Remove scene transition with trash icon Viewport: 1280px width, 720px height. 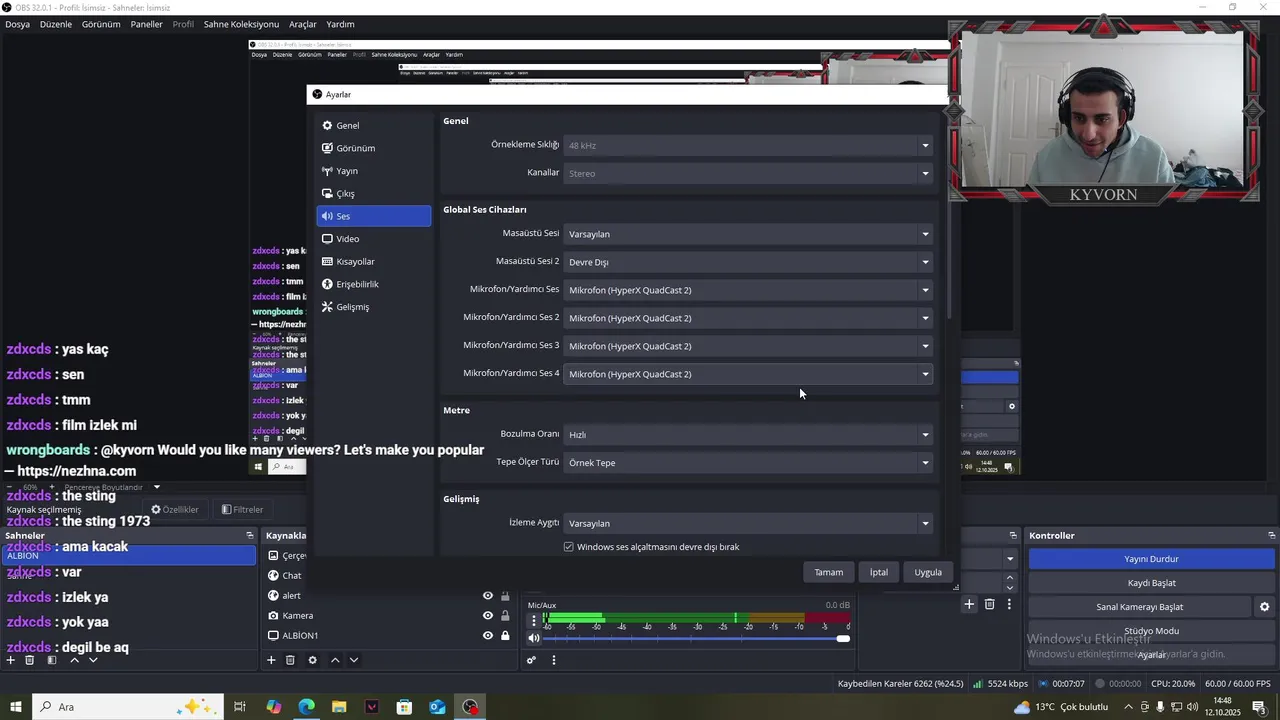tap(989, 604)
